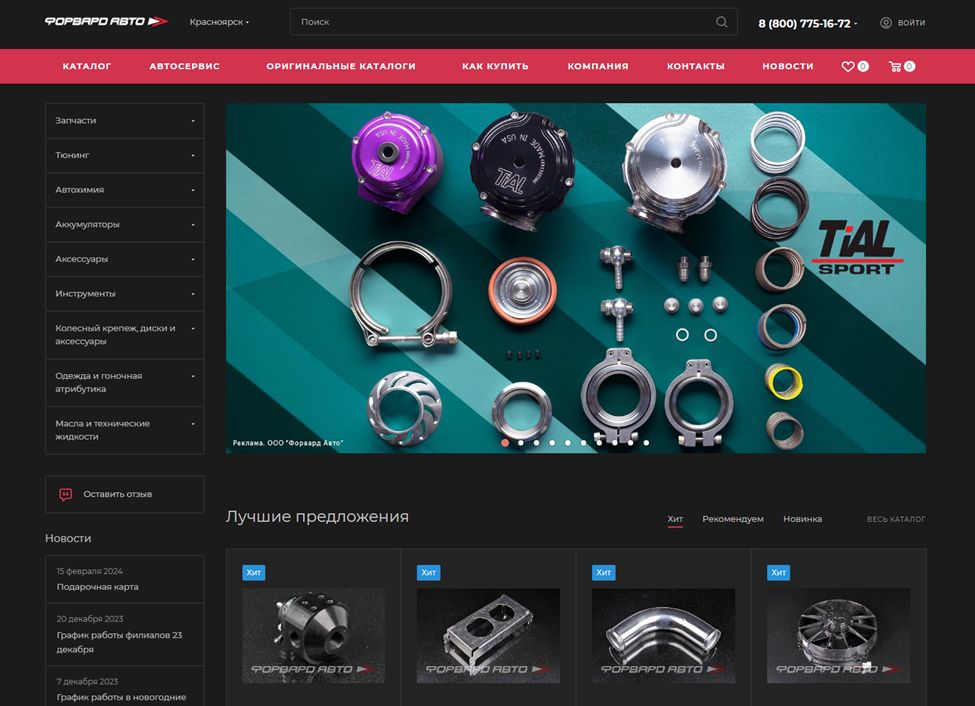Select the last banner slide dot
This screenshot has height=706, width=975.
(x=646, y=443)
